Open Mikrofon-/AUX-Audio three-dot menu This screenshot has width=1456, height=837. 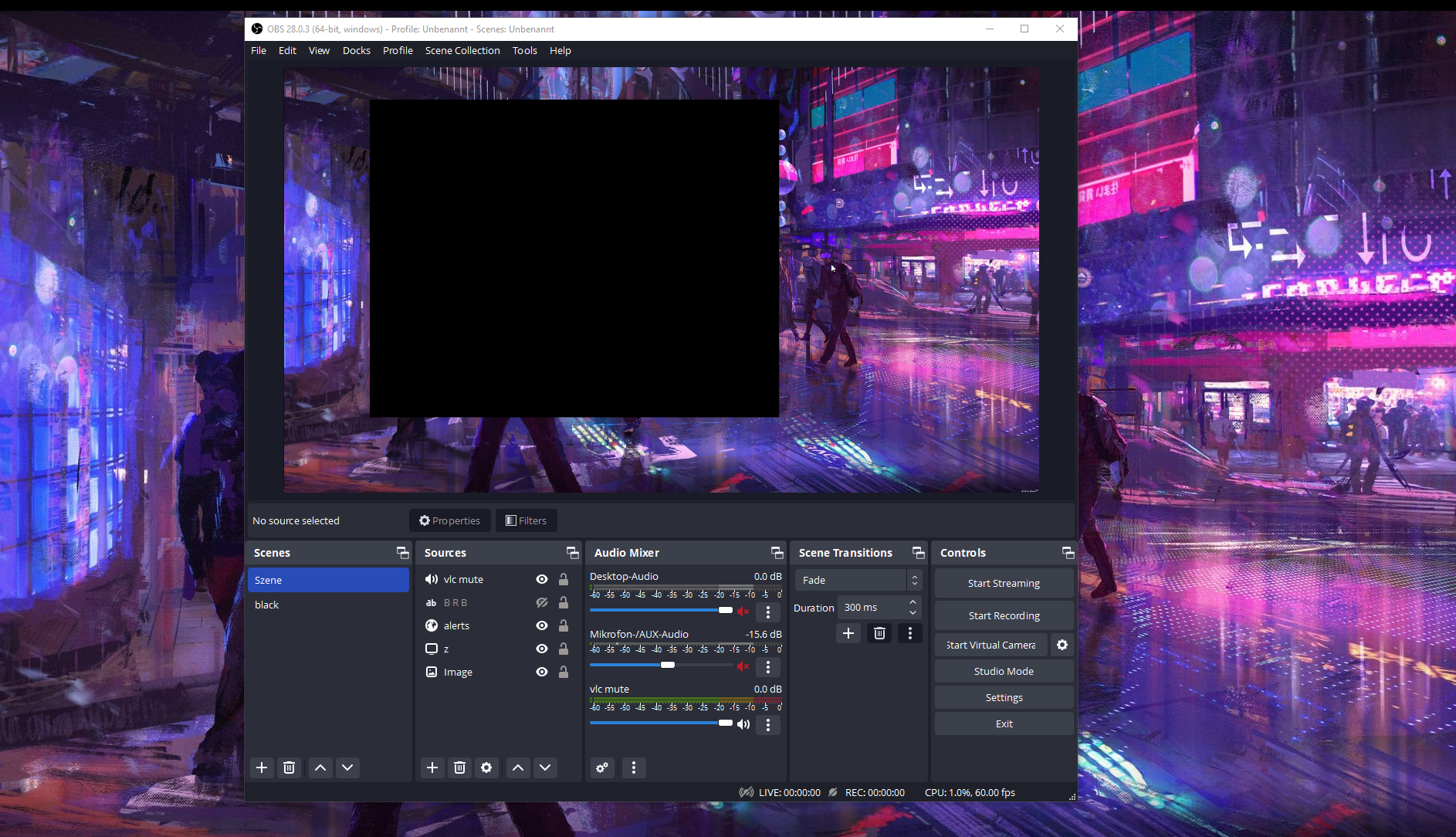point(768,667)
